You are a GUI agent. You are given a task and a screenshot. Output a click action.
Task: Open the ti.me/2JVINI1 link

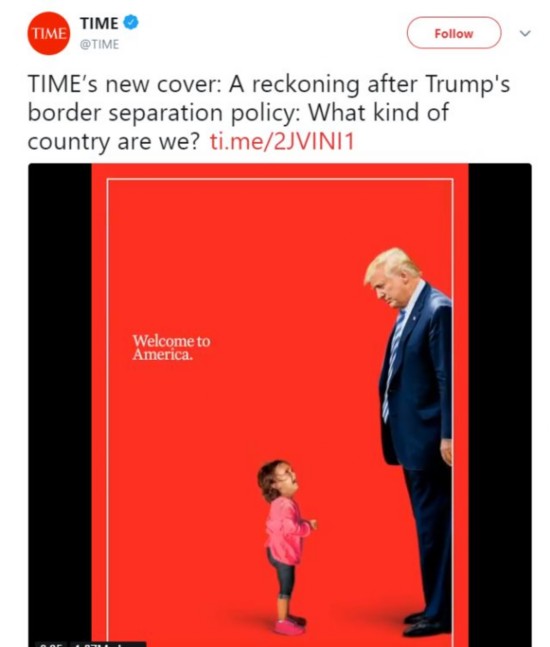(x=282, y=142)
